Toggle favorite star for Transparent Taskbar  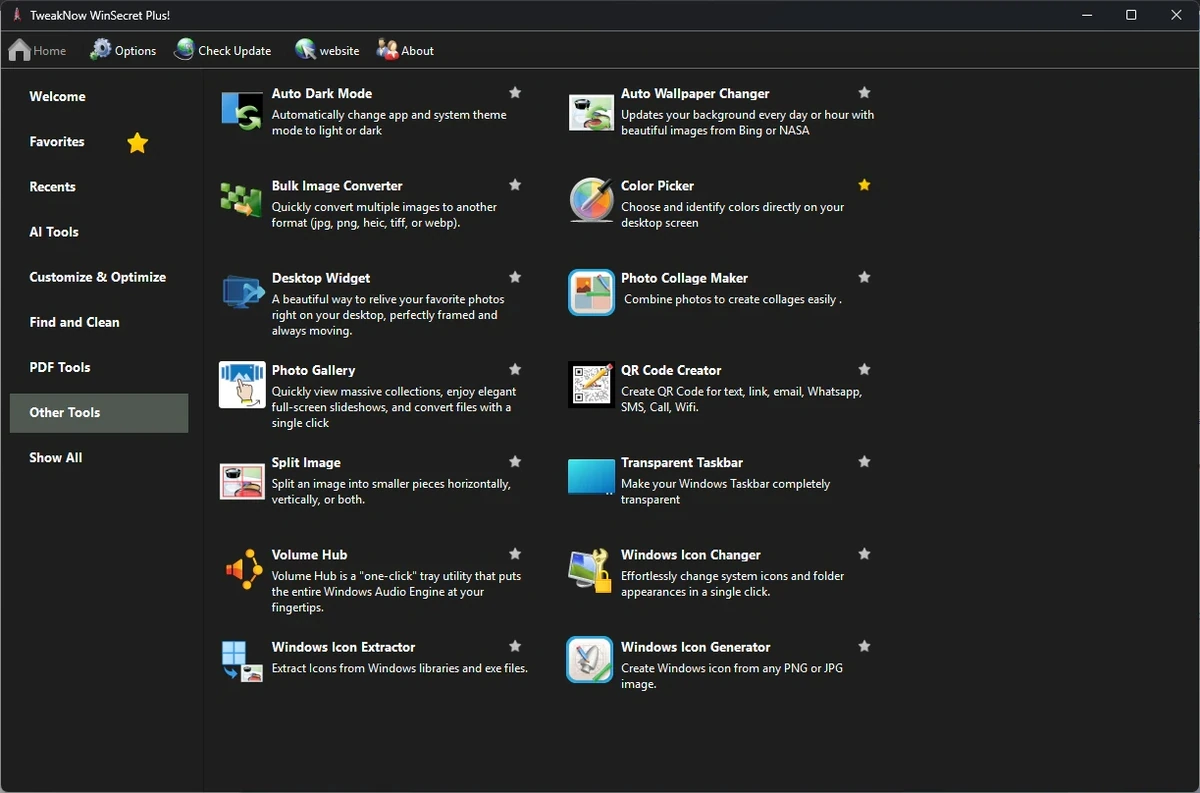(865, 462)
